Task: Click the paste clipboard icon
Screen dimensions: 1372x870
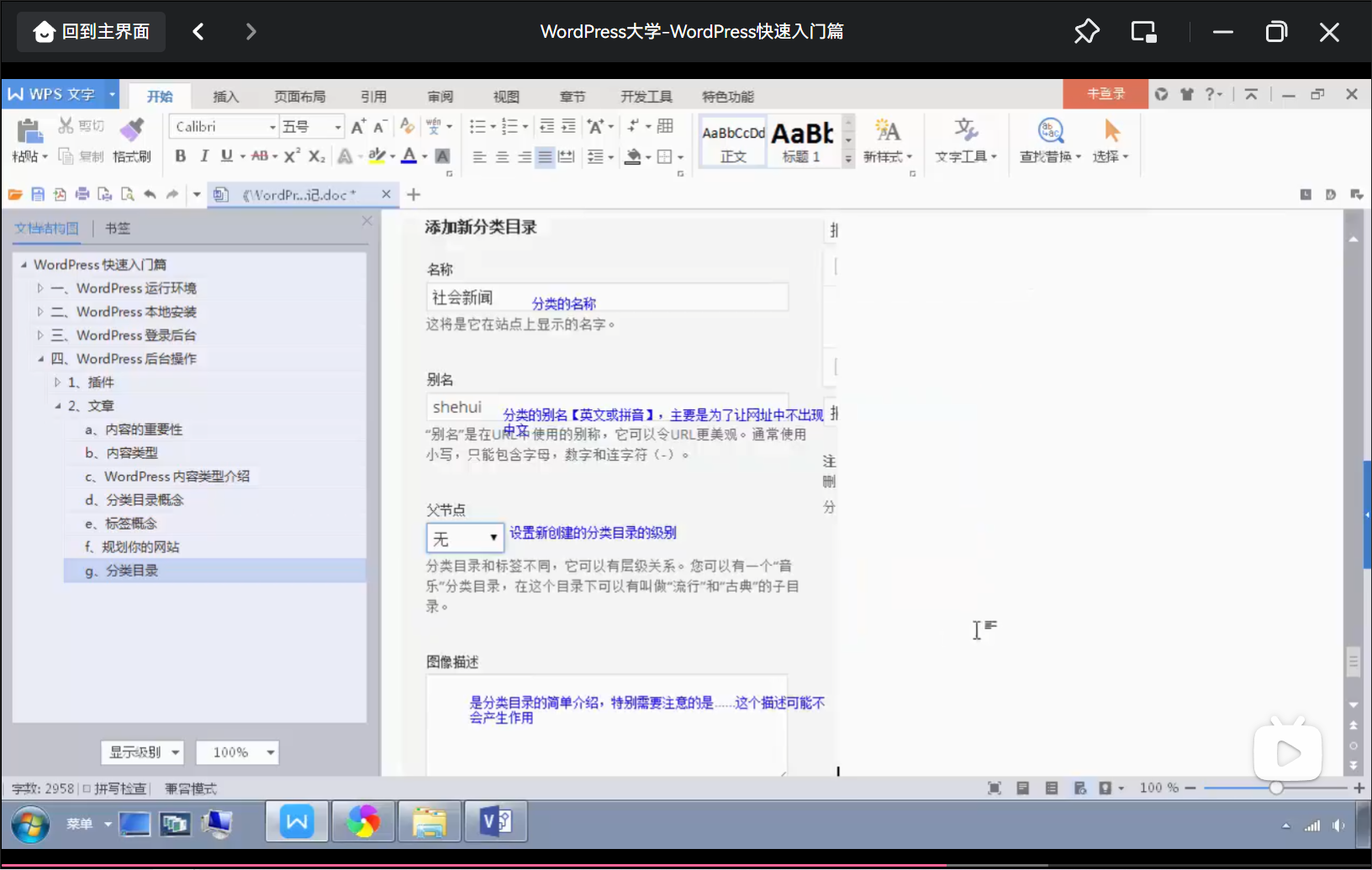Action: (29, 130)
